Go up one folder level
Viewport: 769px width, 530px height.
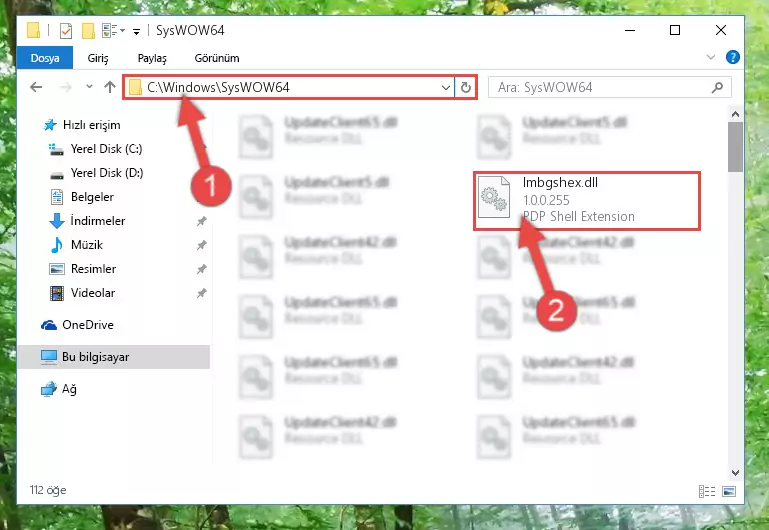pyautogui.click(x=110, y=87)
